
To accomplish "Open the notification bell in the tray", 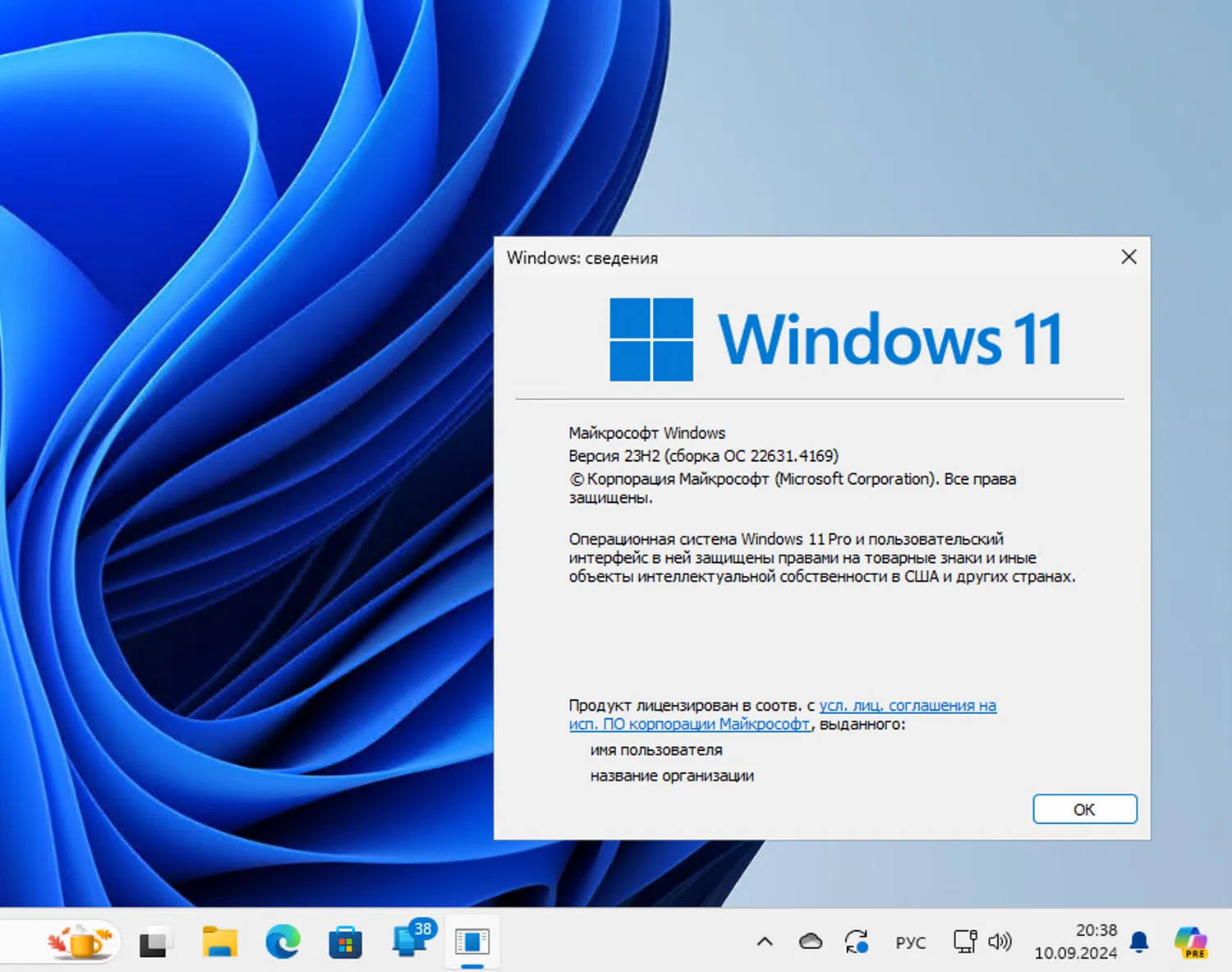I will pyautogui.click(x=1140, y=941).
